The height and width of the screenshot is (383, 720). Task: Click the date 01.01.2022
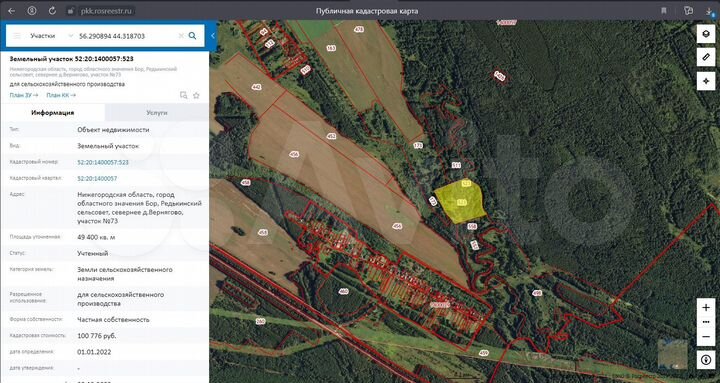pyautogui.click(x=94, y=352)
